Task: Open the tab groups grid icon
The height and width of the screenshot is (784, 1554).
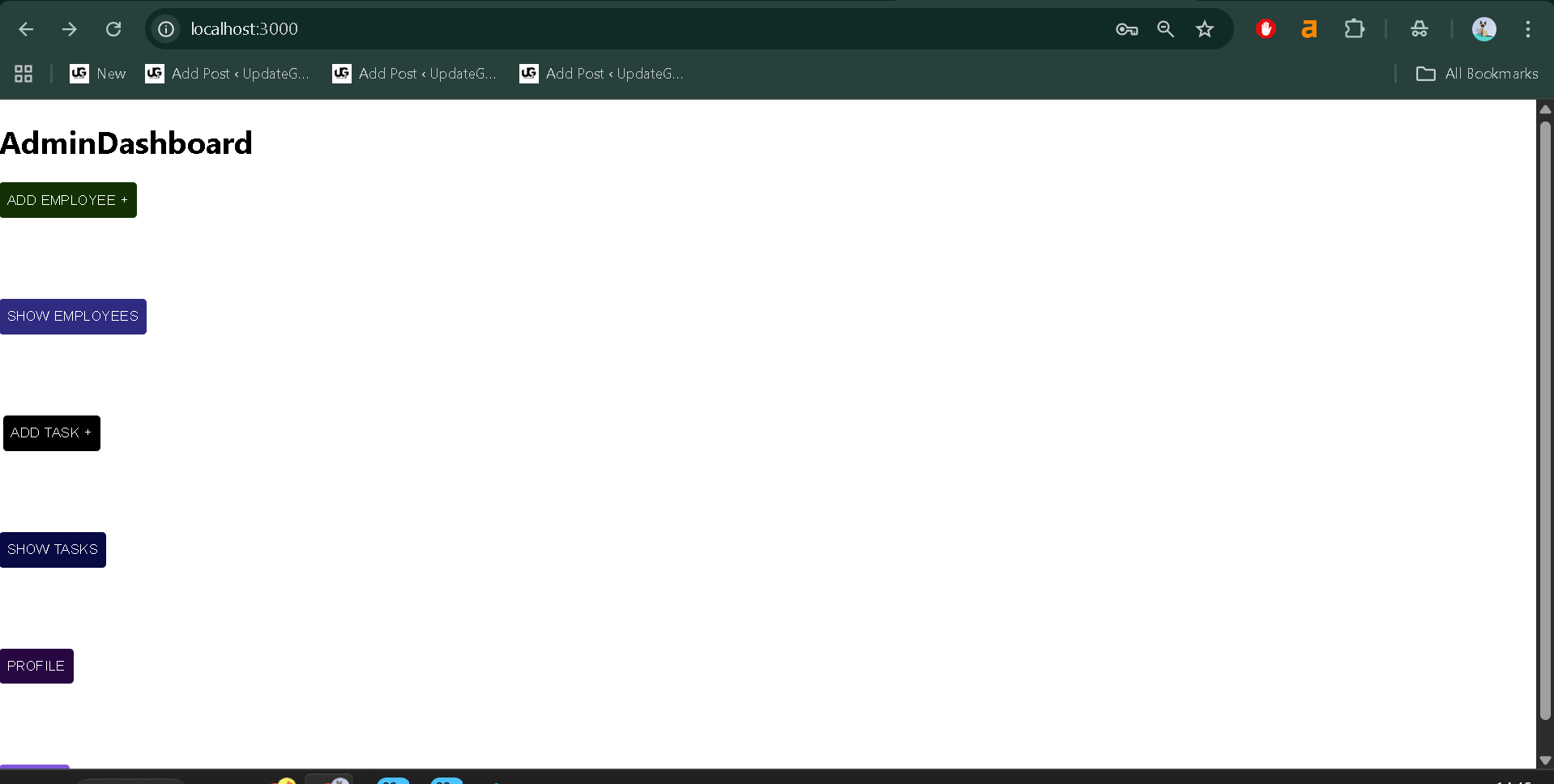Action: [x=23, y=74]
